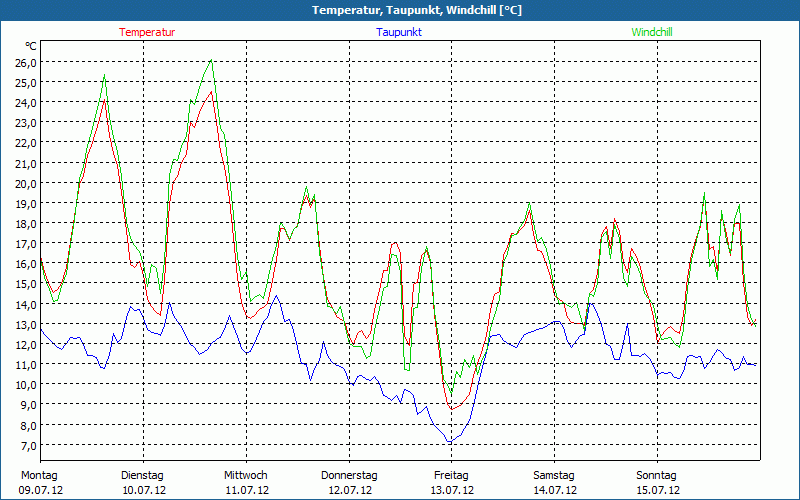Click the 12,0 y-axis value
This screenshot has height=500, width=800.
click(26, 344)
